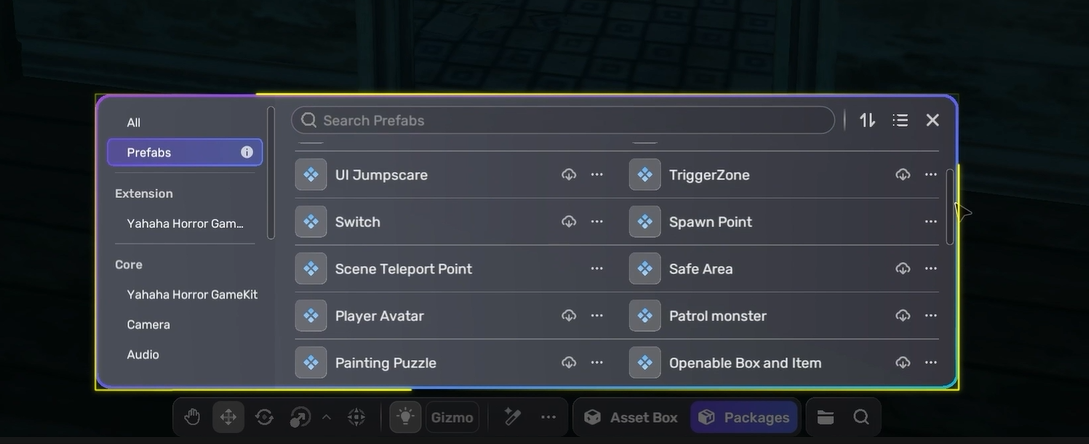
Task: Switch to the Packages tab
Action: tap(744, 417)
